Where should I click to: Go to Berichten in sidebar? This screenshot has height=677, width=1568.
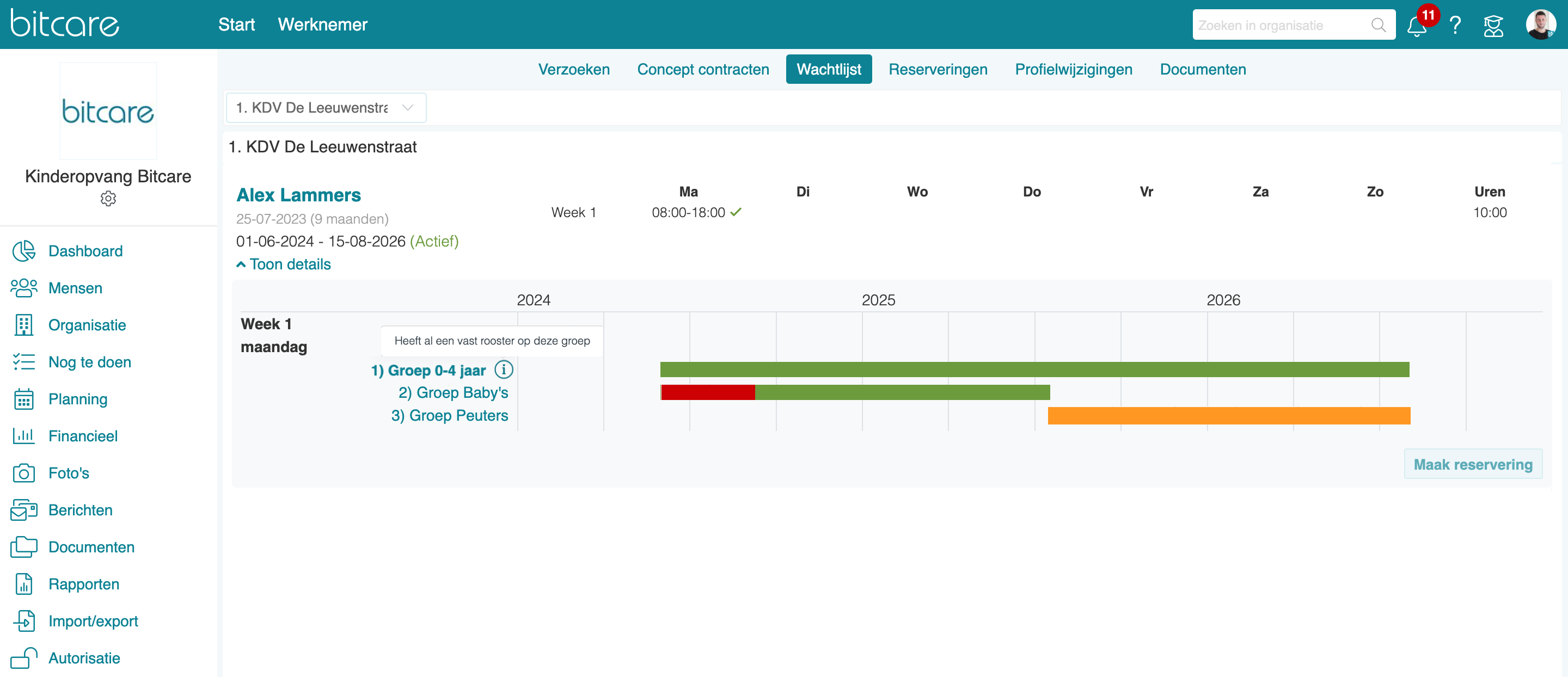click(81, 510)
